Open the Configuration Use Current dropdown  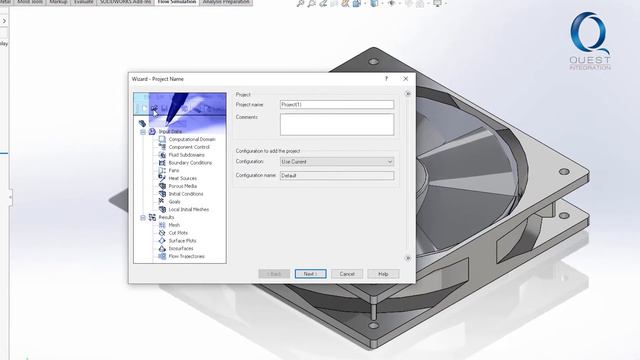click(x=337, y=162)
